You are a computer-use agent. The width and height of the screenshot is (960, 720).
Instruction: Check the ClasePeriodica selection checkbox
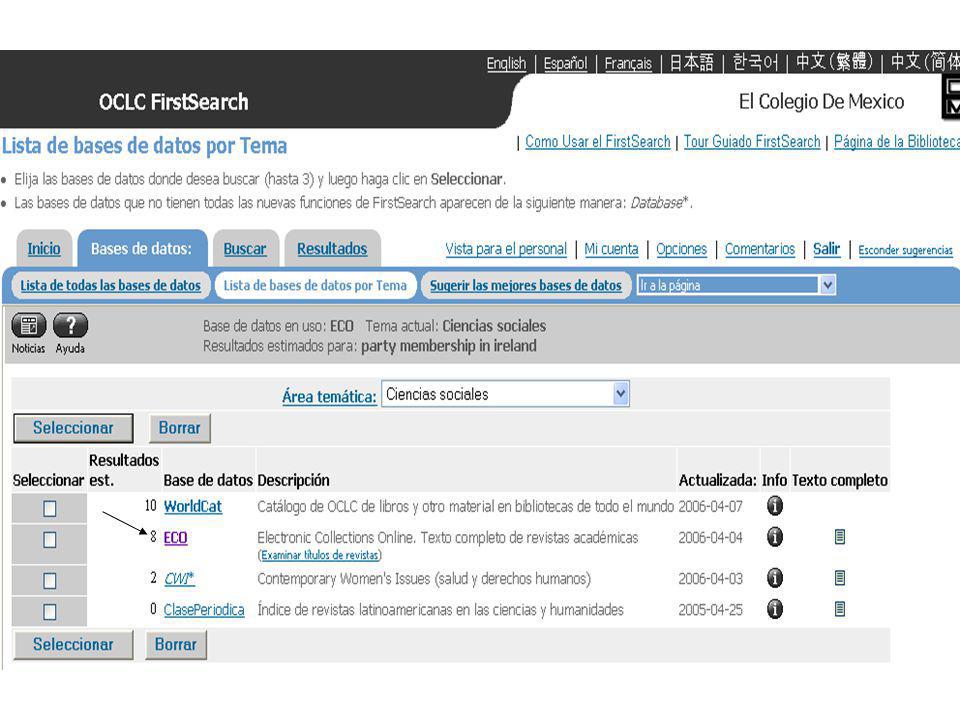[x=50, y=612]
